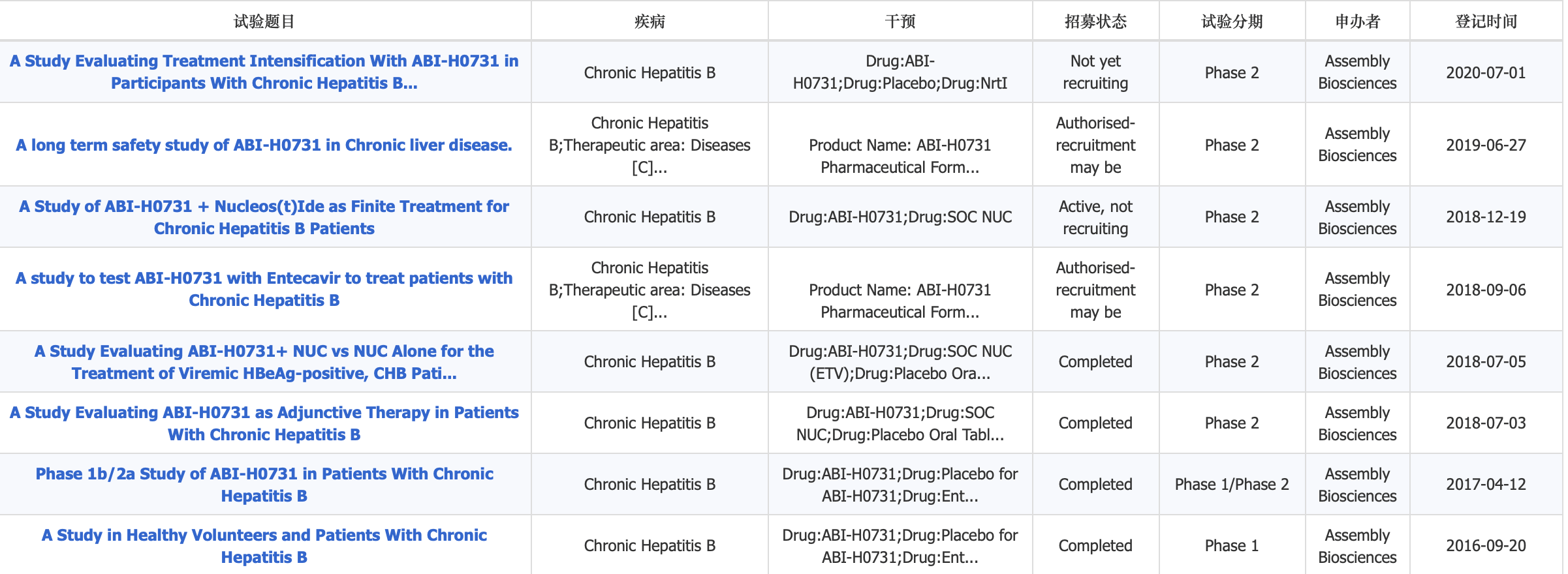Image resolution: width=1568 pixels, height=574 pixels.
Task: Click "Completed" in the 2017-04-12 row
Action: 1096,485
